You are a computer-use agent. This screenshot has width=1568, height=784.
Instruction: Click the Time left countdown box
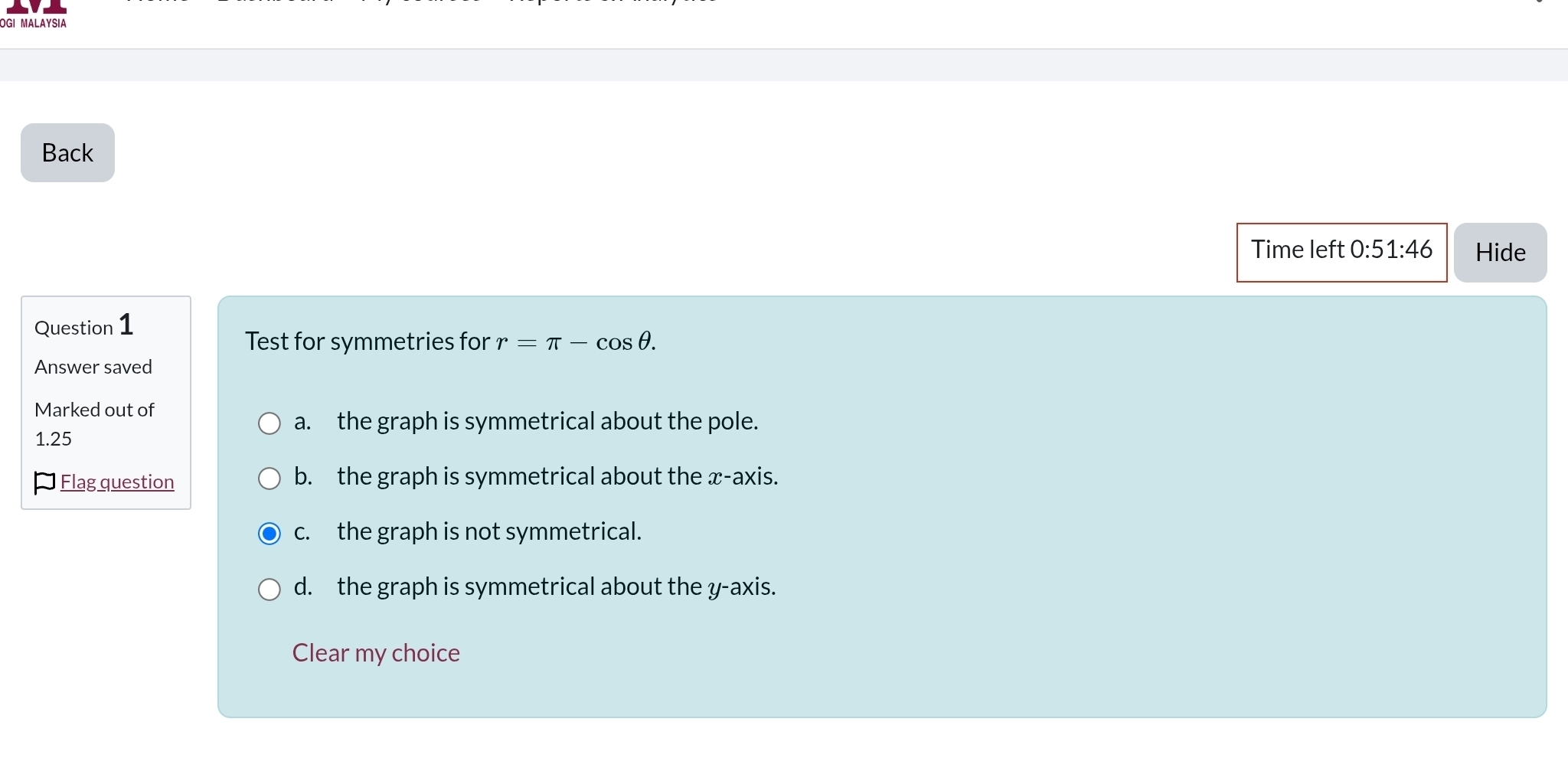[x=1341, y=251]
